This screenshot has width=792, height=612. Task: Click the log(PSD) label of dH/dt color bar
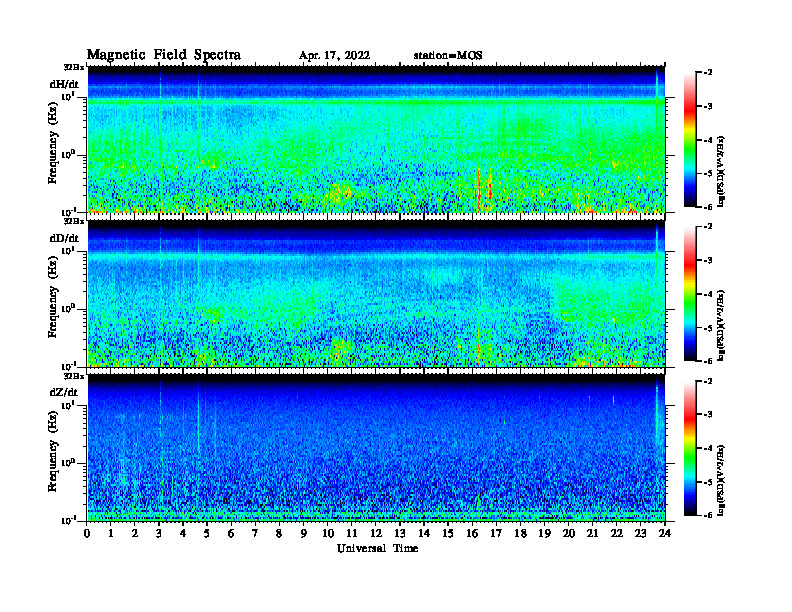(x=721, y=171)
